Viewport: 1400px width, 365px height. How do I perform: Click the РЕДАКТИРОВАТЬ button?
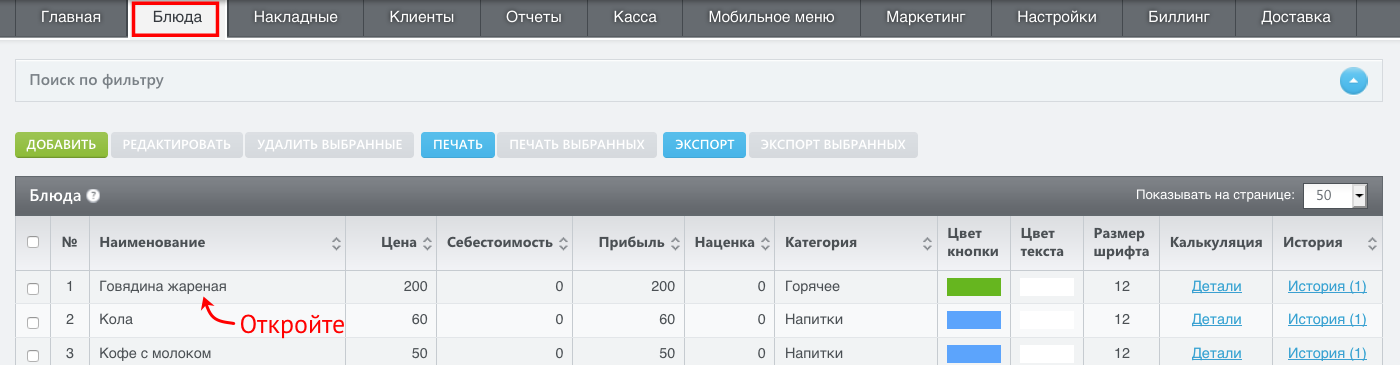tap(177, 145)
